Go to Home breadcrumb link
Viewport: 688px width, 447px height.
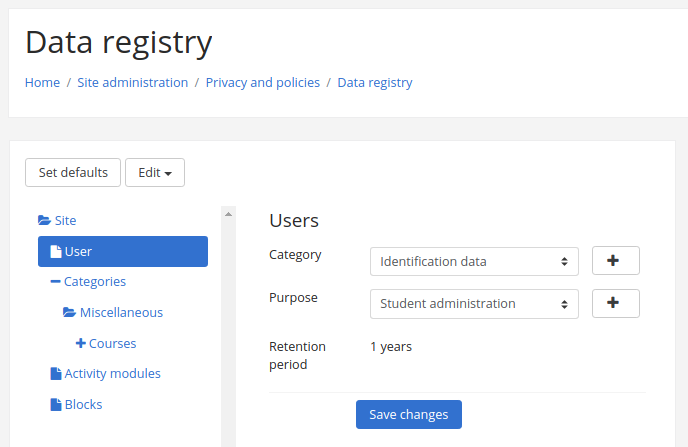pyautogui.click(x=42, y=83)
